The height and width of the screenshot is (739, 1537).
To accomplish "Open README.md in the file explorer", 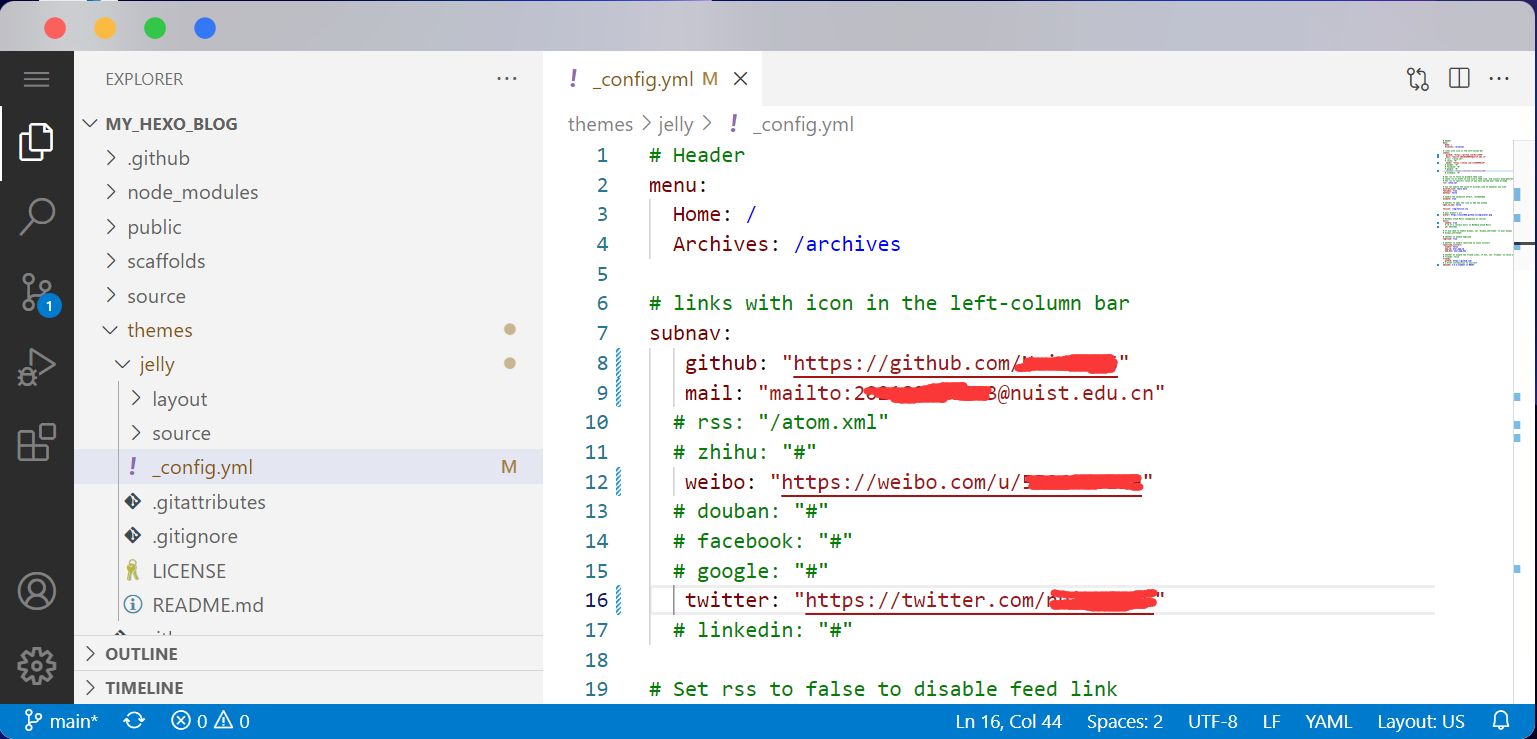I will 207,605.
